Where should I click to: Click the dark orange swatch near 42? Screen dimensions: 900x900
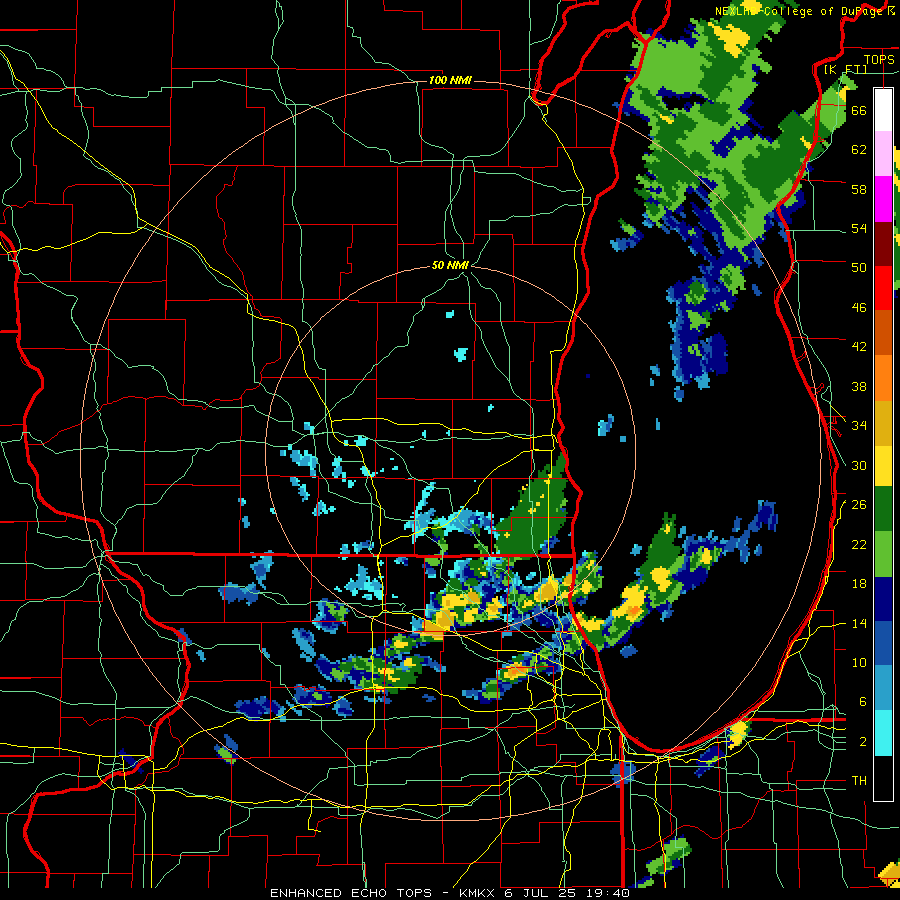click(883, 332)
